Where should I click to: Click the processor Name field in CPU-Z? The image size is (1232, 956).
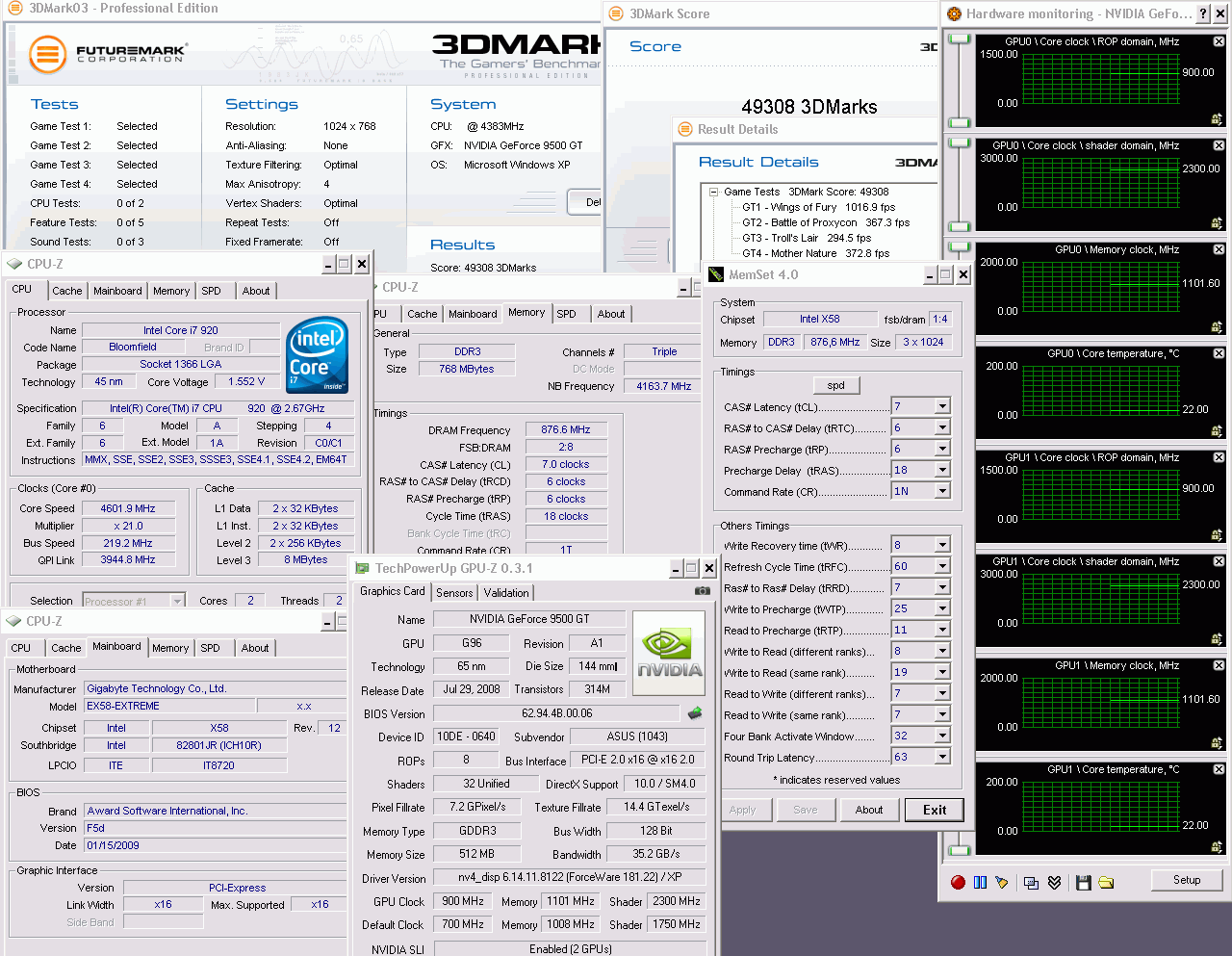coord(181,330)
